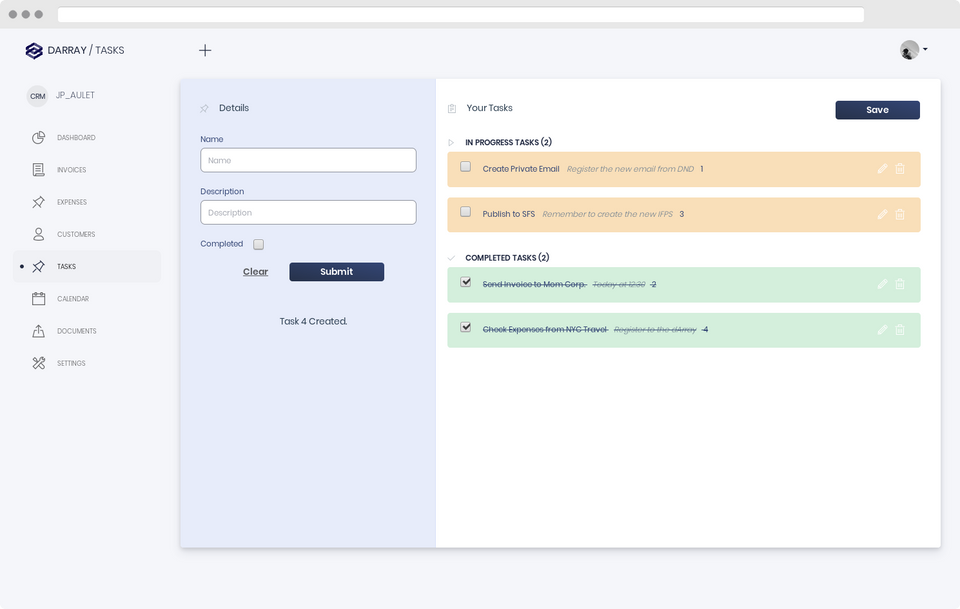Click the plus icon in top bar

[205, 50]
